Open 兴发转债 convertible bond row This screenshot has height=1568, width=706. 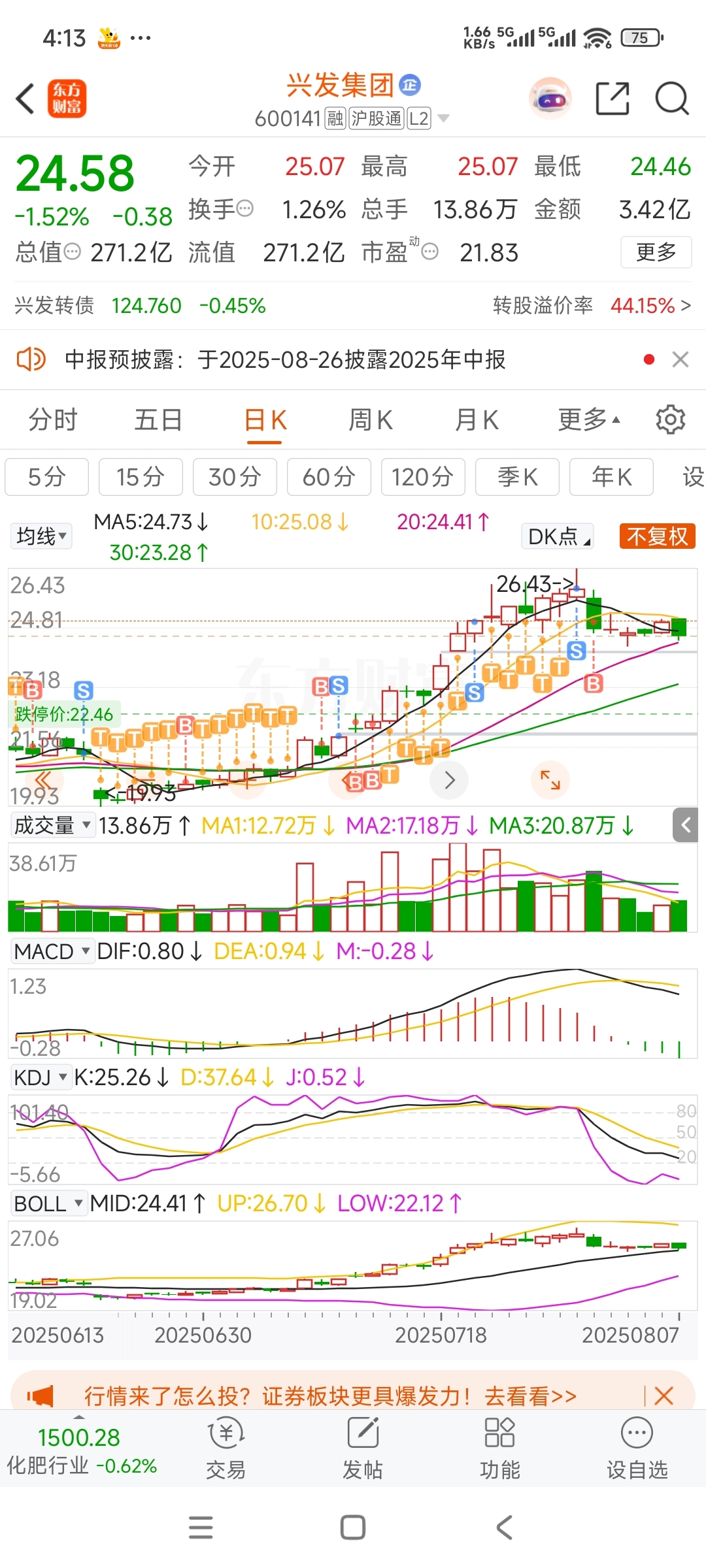pos(140,306)
